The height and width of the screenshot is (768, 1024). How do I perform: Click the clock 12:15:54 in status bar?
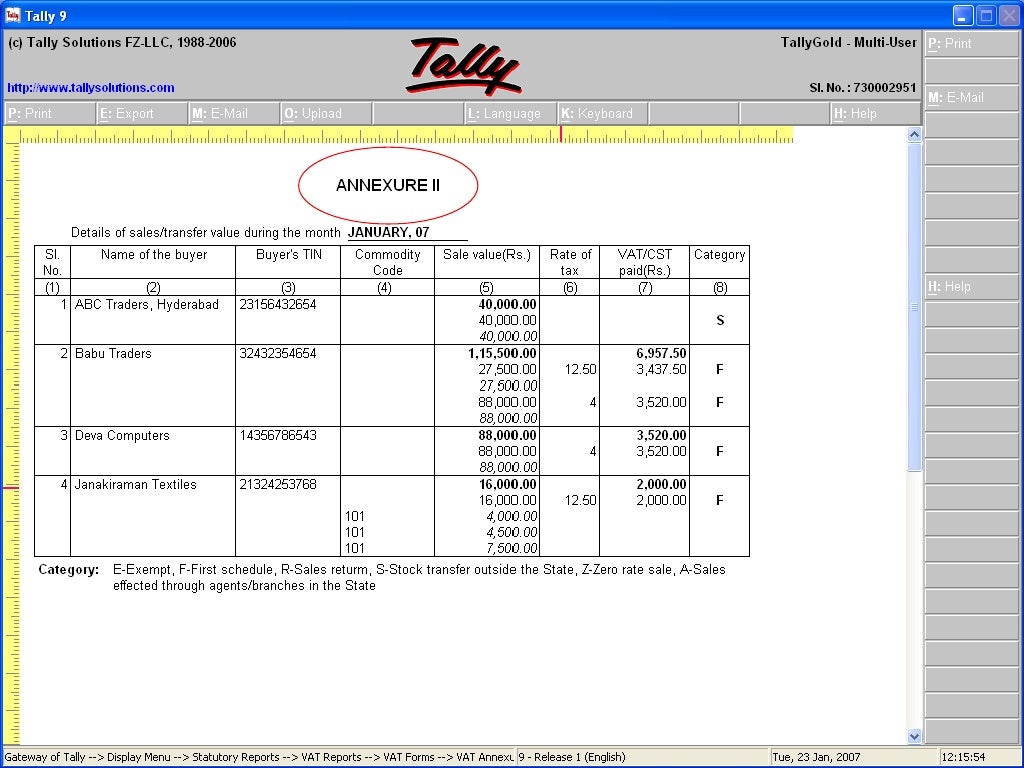(963, 758)
